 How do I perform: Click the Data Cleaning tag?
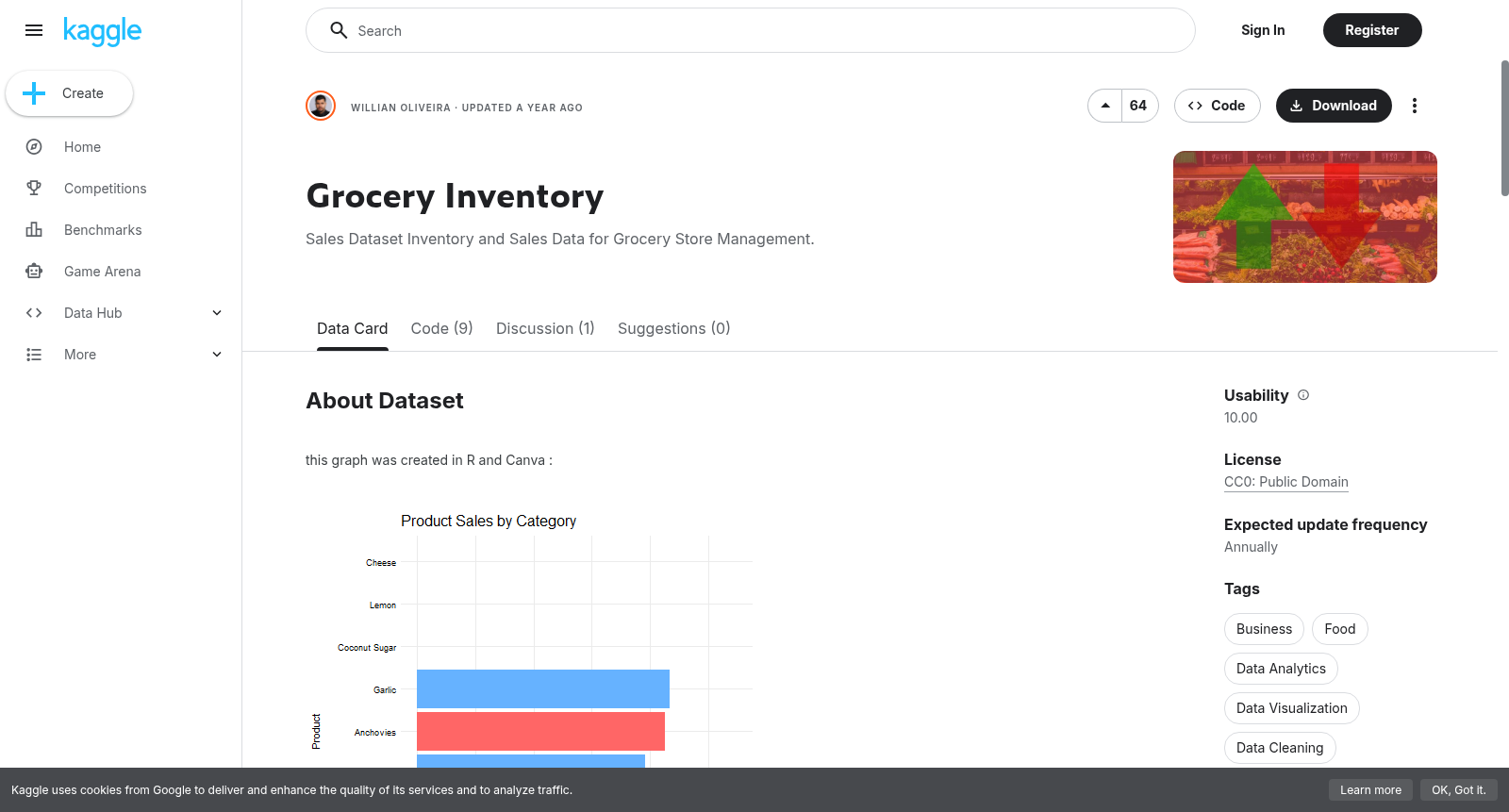pyautogui.click(x=1280, y=748)
